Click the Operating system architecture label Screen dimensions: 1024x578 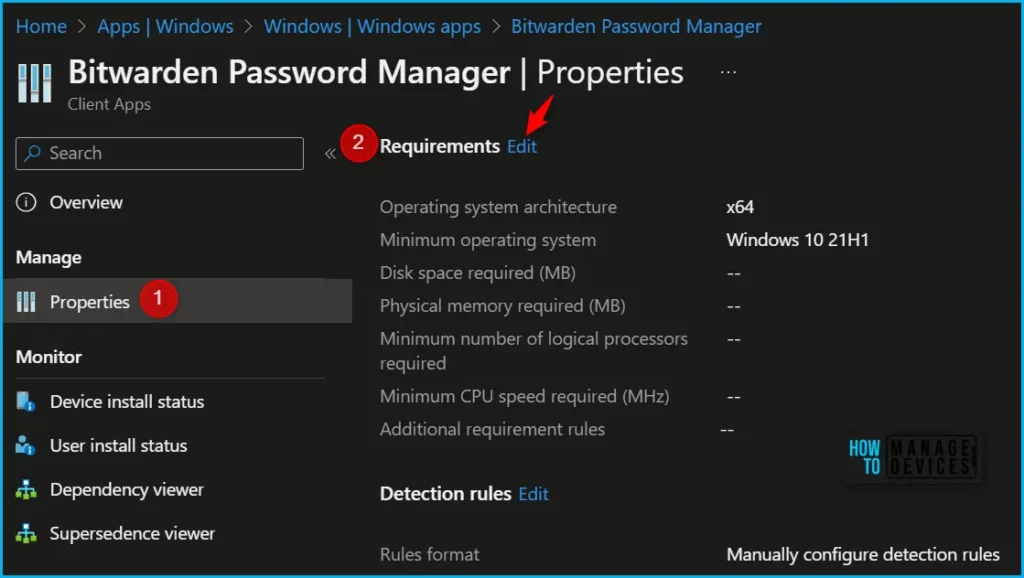[x=498, y=207]
